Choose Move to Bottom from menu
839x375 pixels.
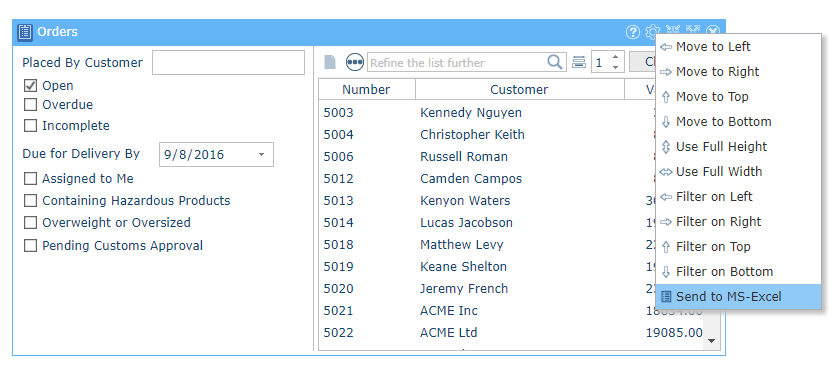(738, 121)
